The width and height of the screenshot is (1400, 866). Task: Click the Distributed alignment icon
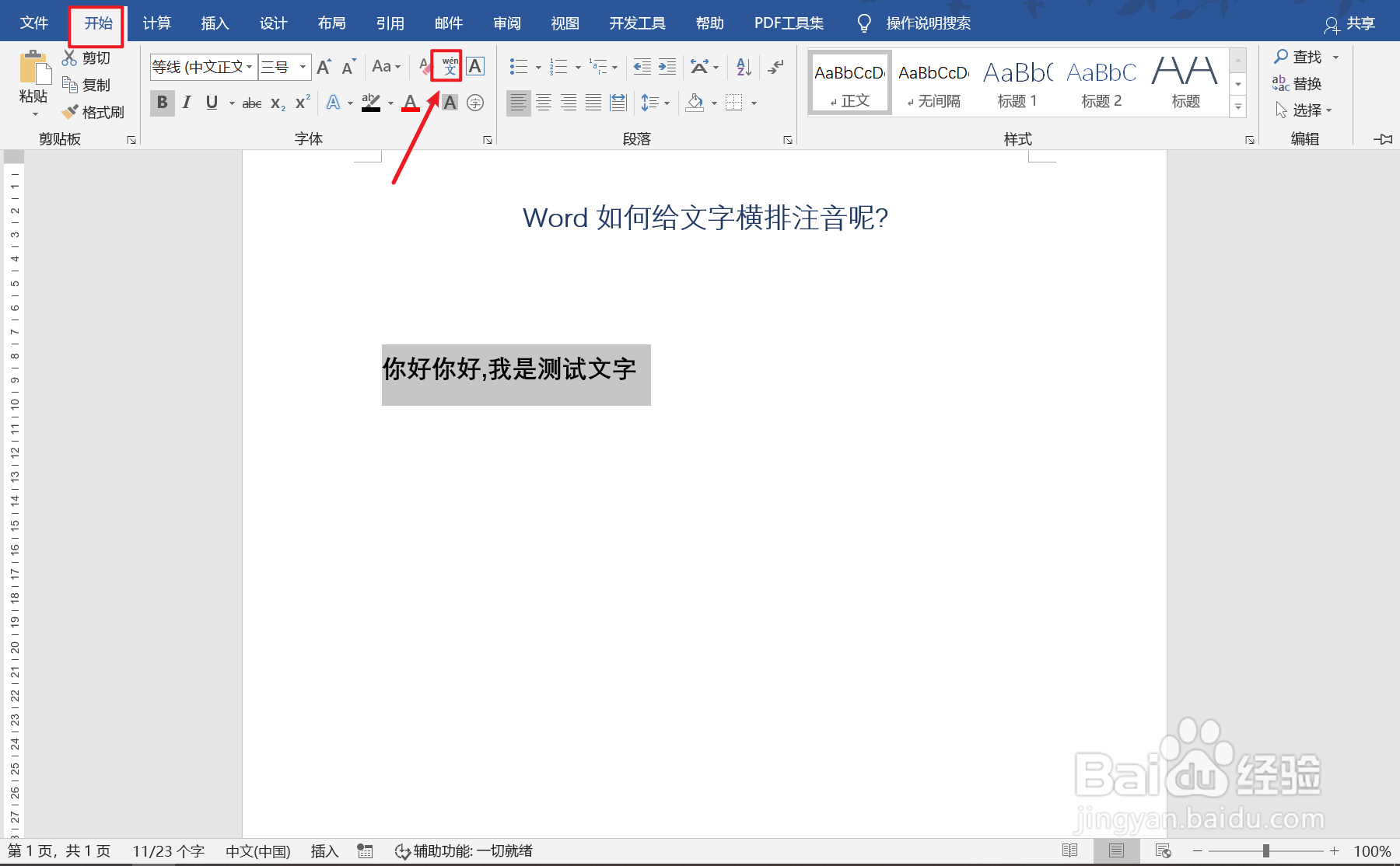click(x=618, y=103)
